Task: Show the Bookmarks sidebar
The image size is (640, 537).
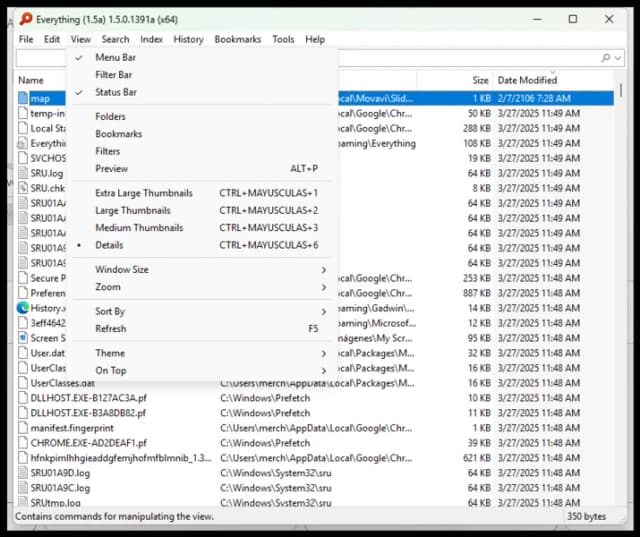Action: (201, 134)
